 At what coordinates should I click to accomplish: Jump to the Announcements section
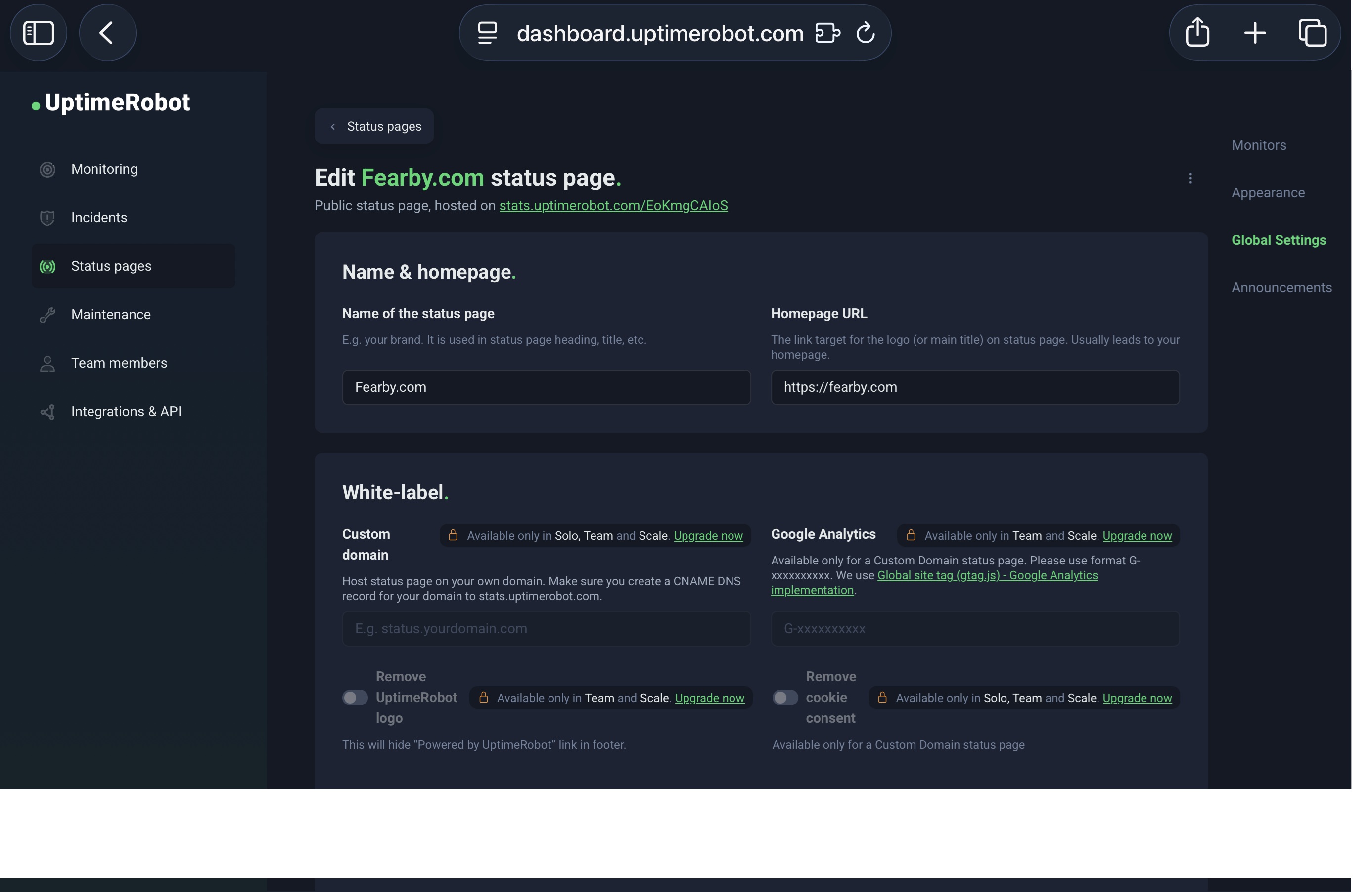(1281, 288)
